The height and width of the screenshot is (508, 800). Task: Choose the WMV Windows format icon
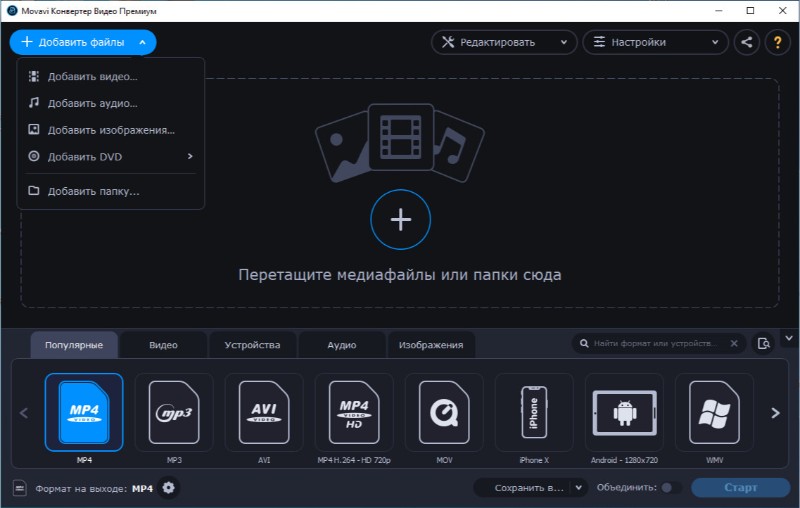point(714,412)
